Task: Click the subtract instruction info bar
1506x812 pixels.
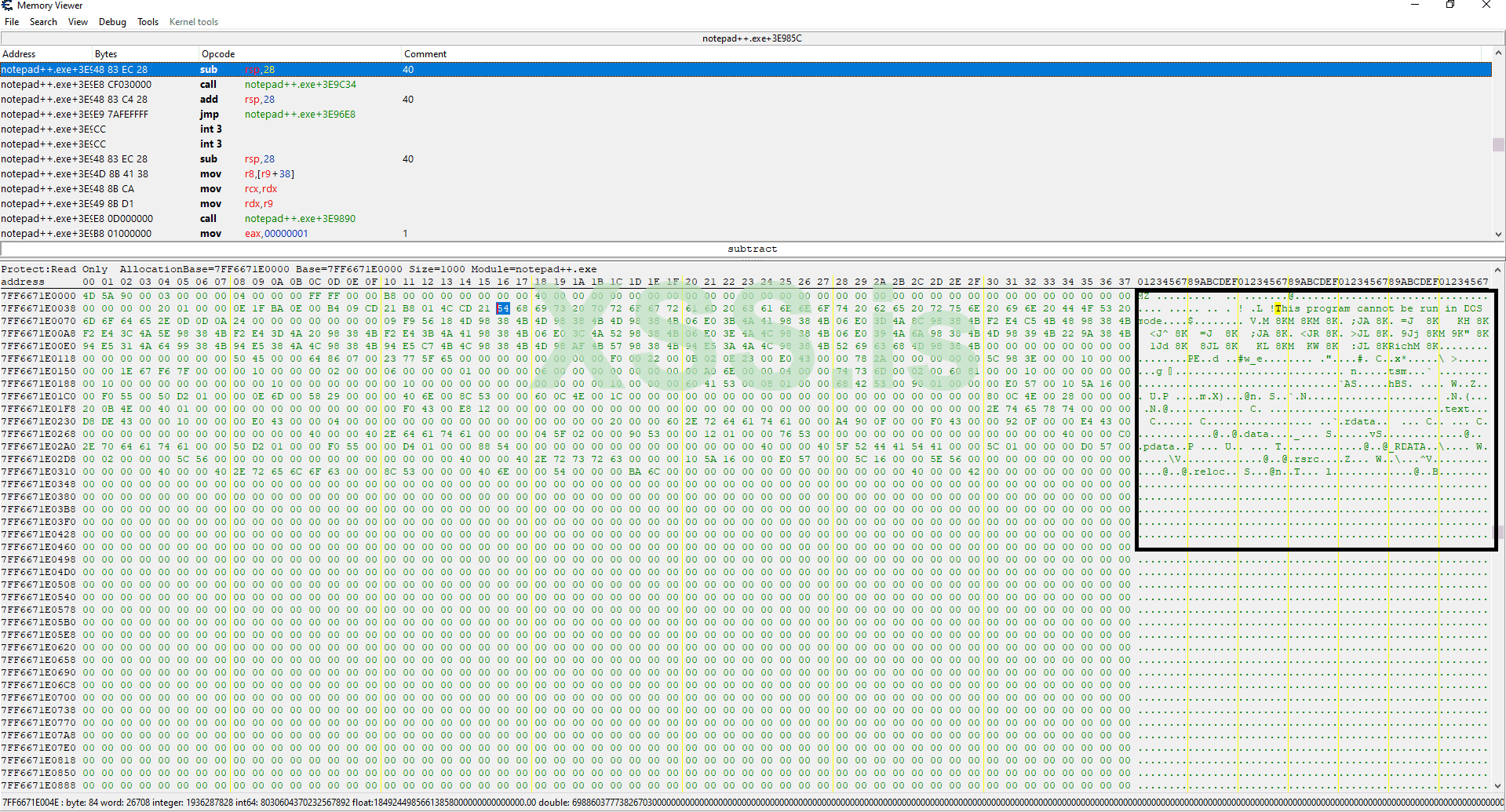Action: tap(752, 249)
